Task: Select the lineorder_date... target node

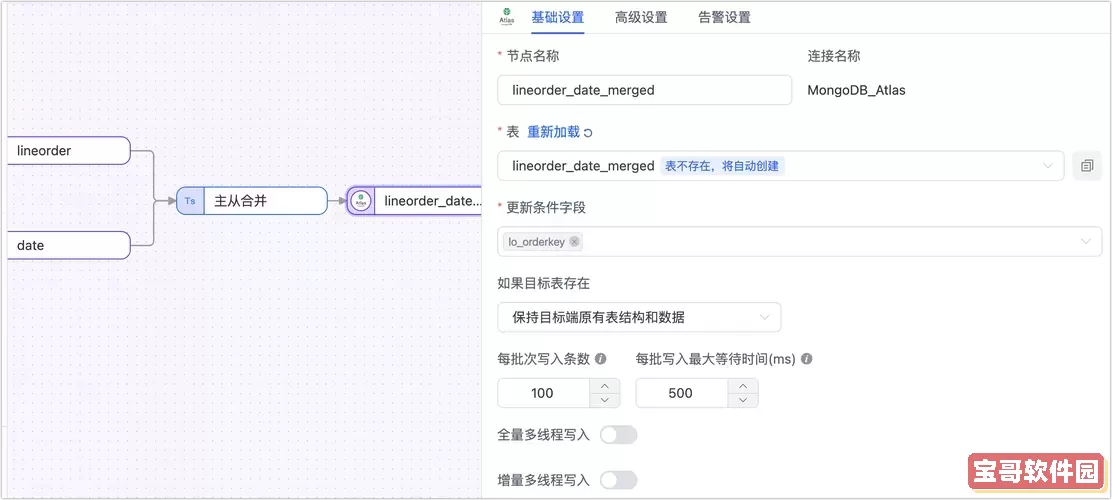Action: [x=414, y=201]
